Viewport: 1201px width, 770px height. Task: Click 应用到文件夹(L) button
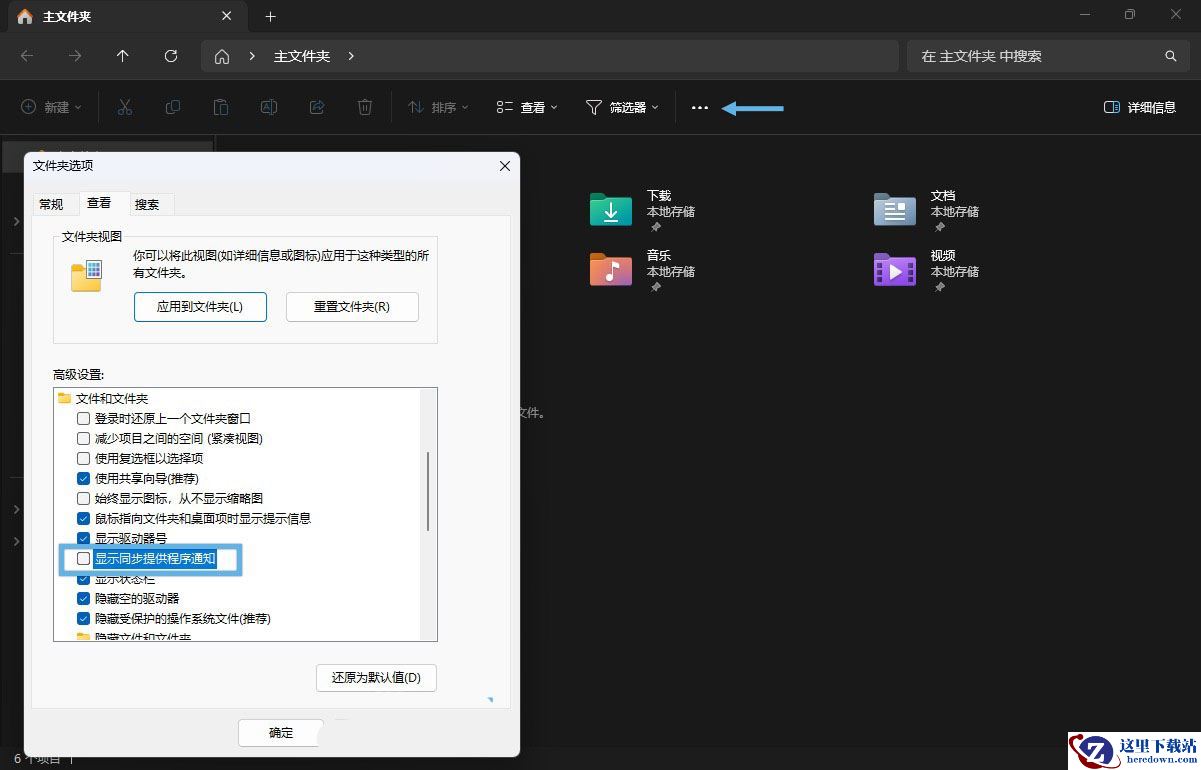click(x=200, y=307)
